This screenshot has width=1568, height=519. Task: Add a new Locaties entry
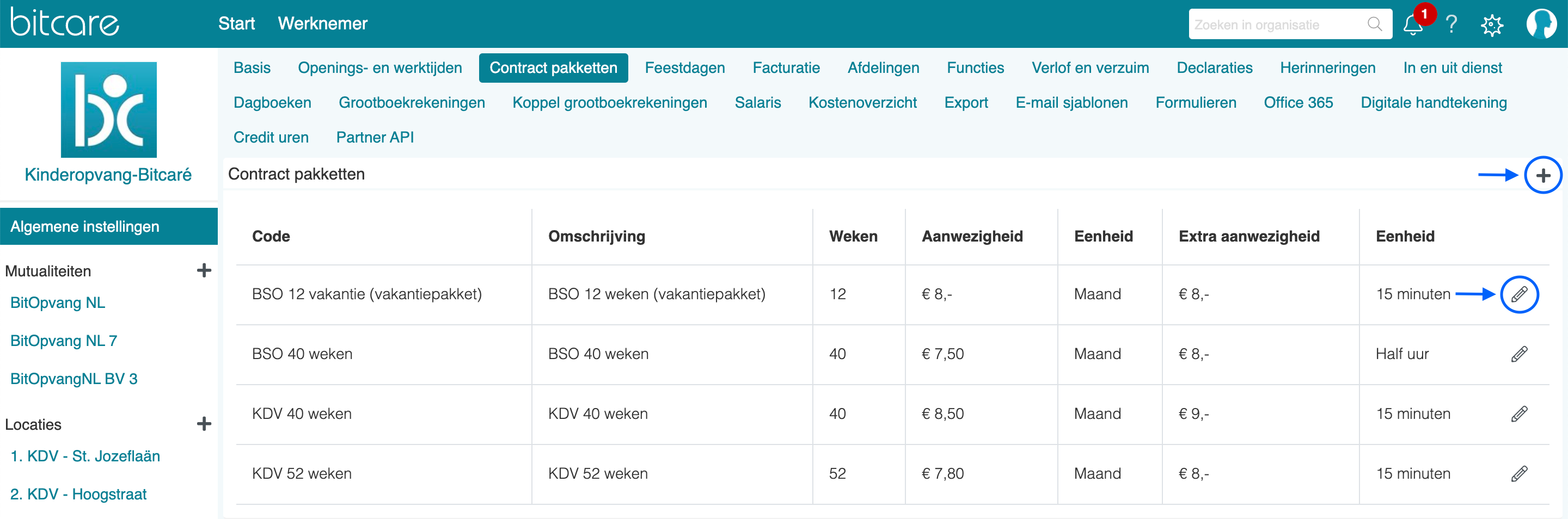pos(204,424)
